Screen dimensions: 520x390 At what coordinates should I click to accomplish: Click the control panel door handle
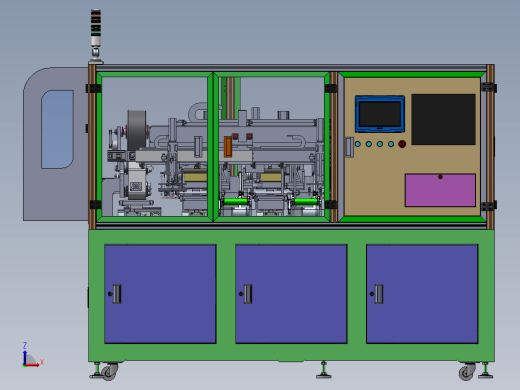349,147
